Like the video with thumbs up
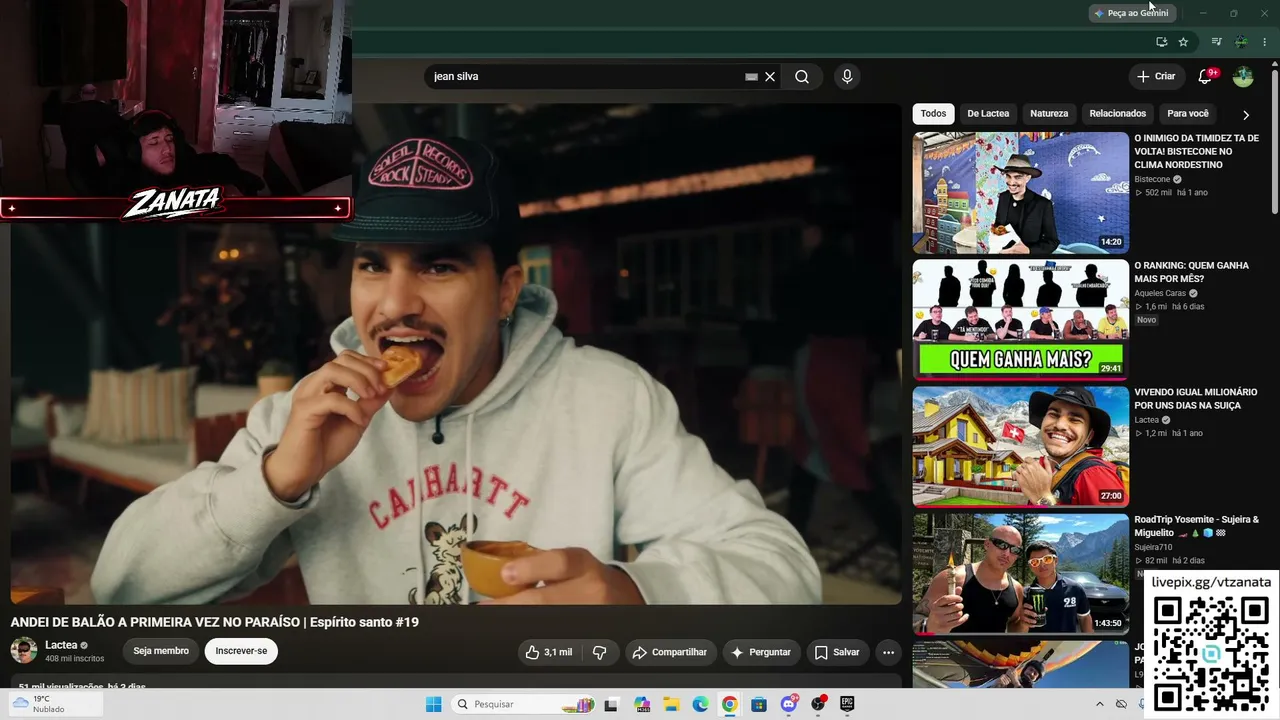Image resolution: width=1280 pixels, height=720 pixels. point(549,652)
